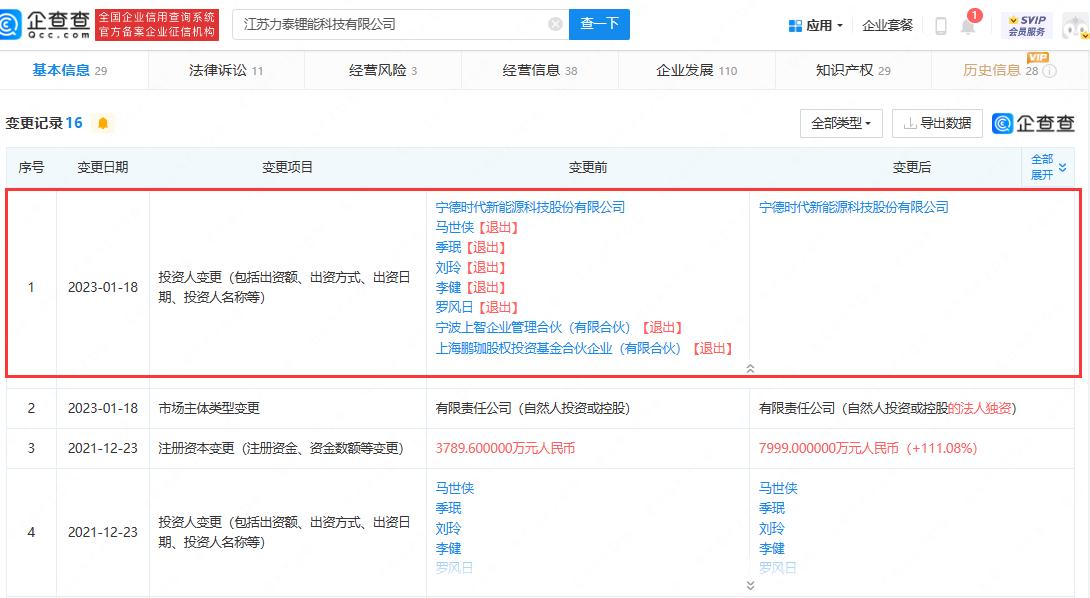Screen dimensions: 1090x598
Task: Open 罗风日 marked 退出 in row 1
Action: point(455,307)
